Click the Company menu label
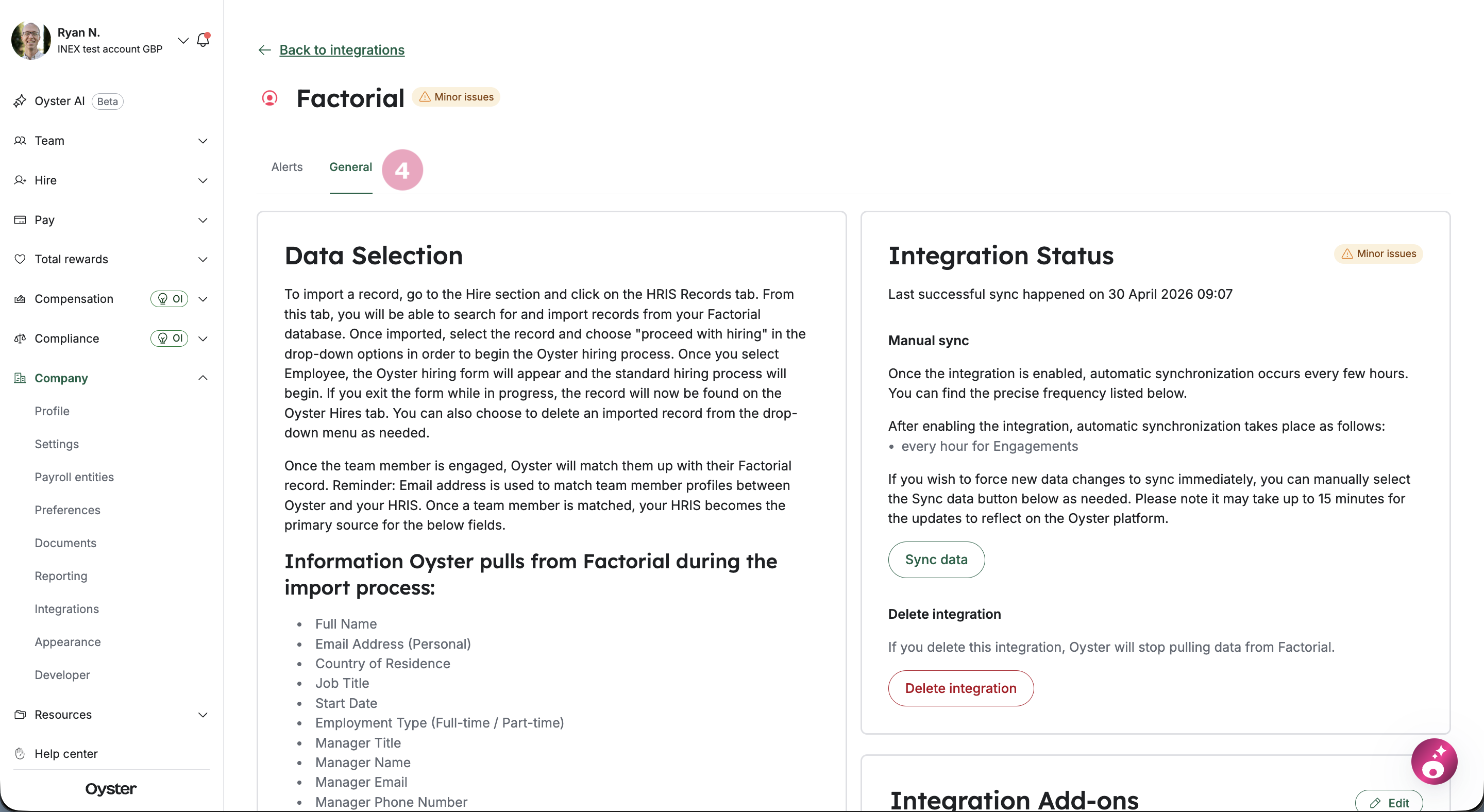 click(61, 378)
